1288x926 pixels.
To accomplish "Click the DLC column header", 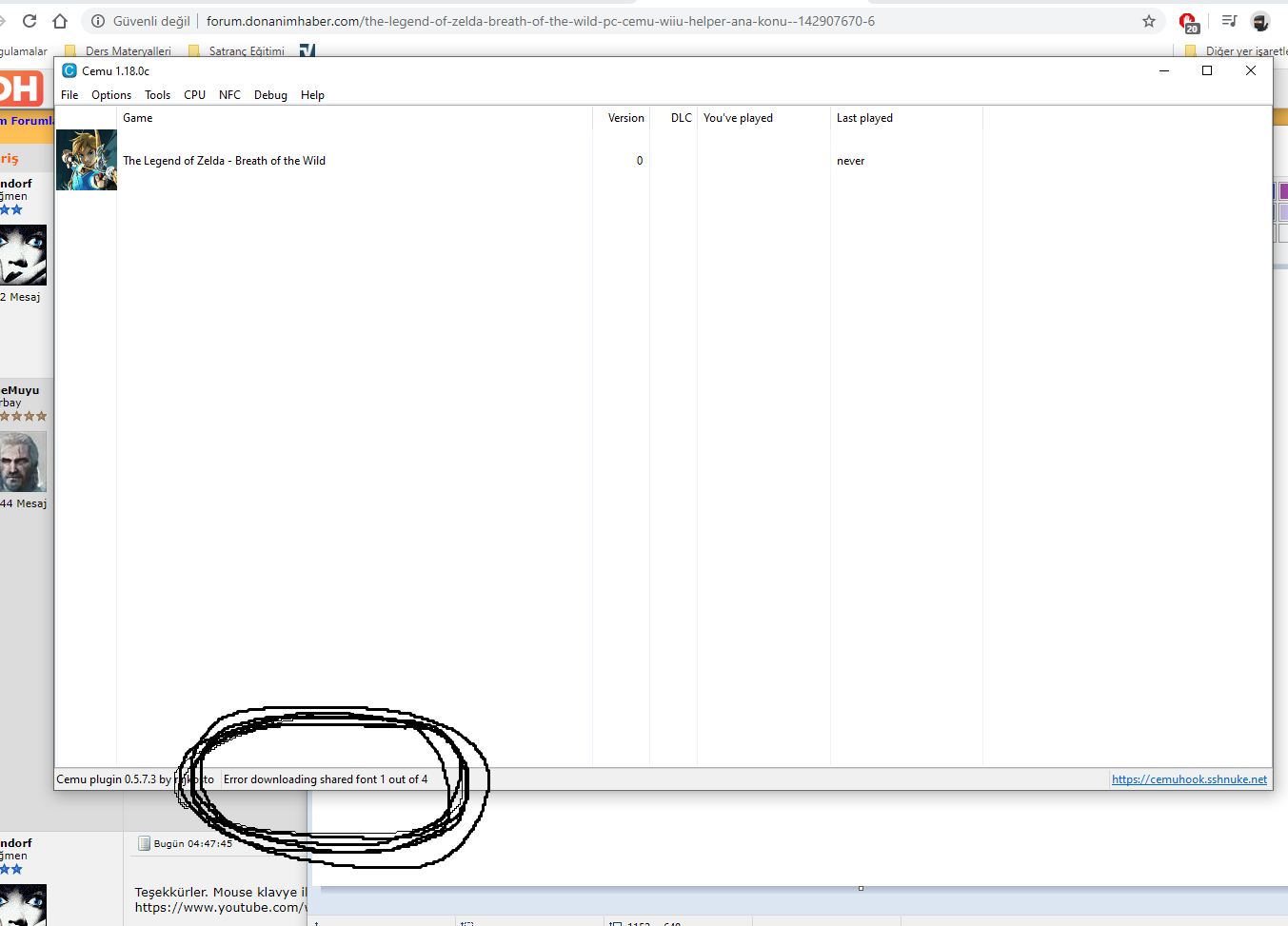I will 674,118.
